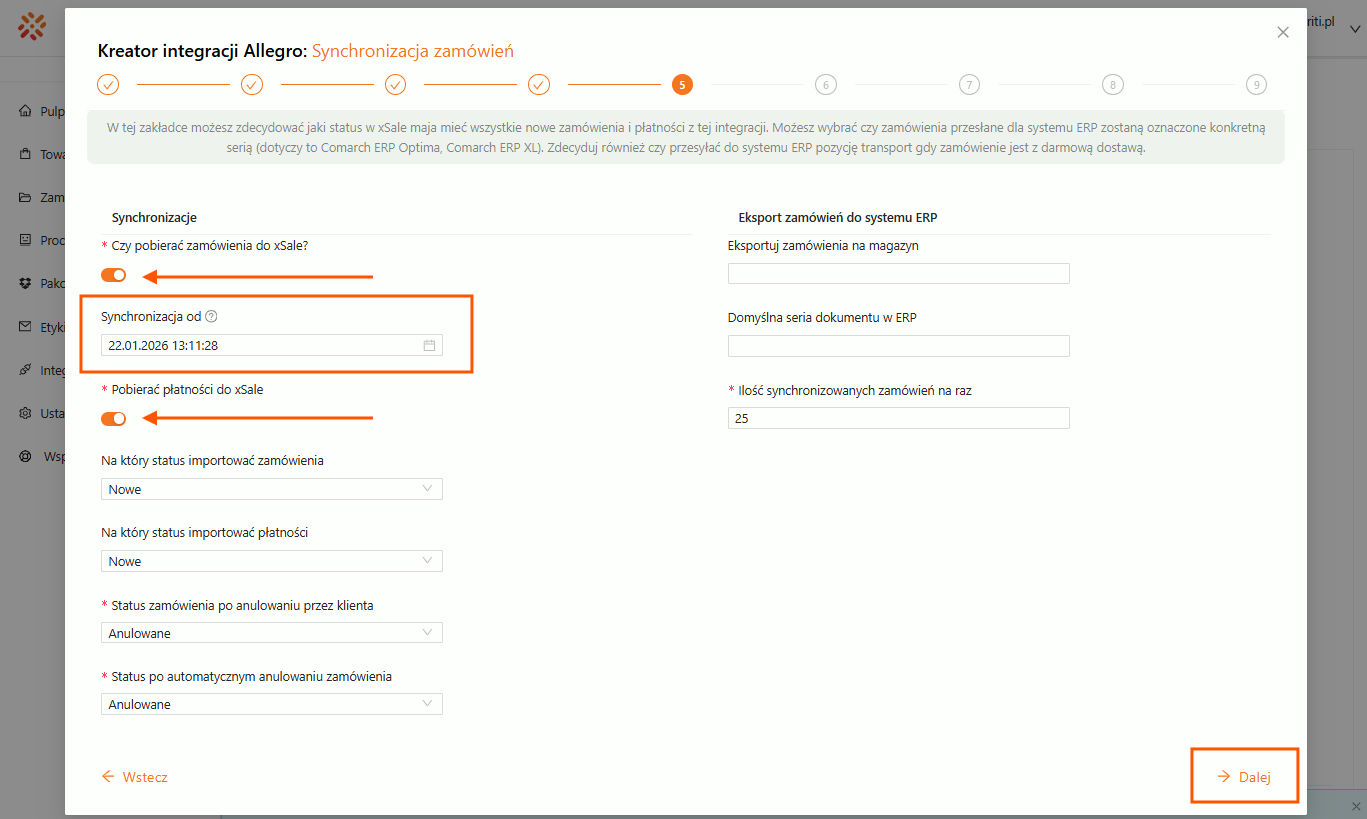Go back with the Wstecz button
The width and height of the screenshot is (1367, 819).
(135, 777)
